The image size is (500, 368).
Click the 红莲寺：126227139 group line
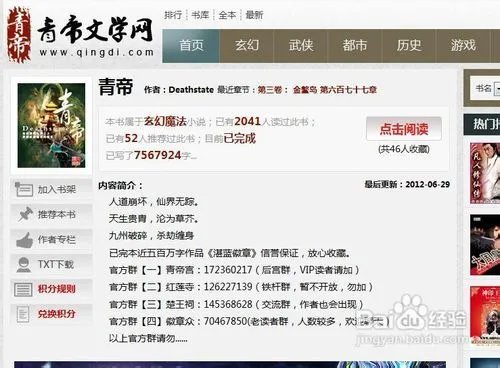point(241,287)
